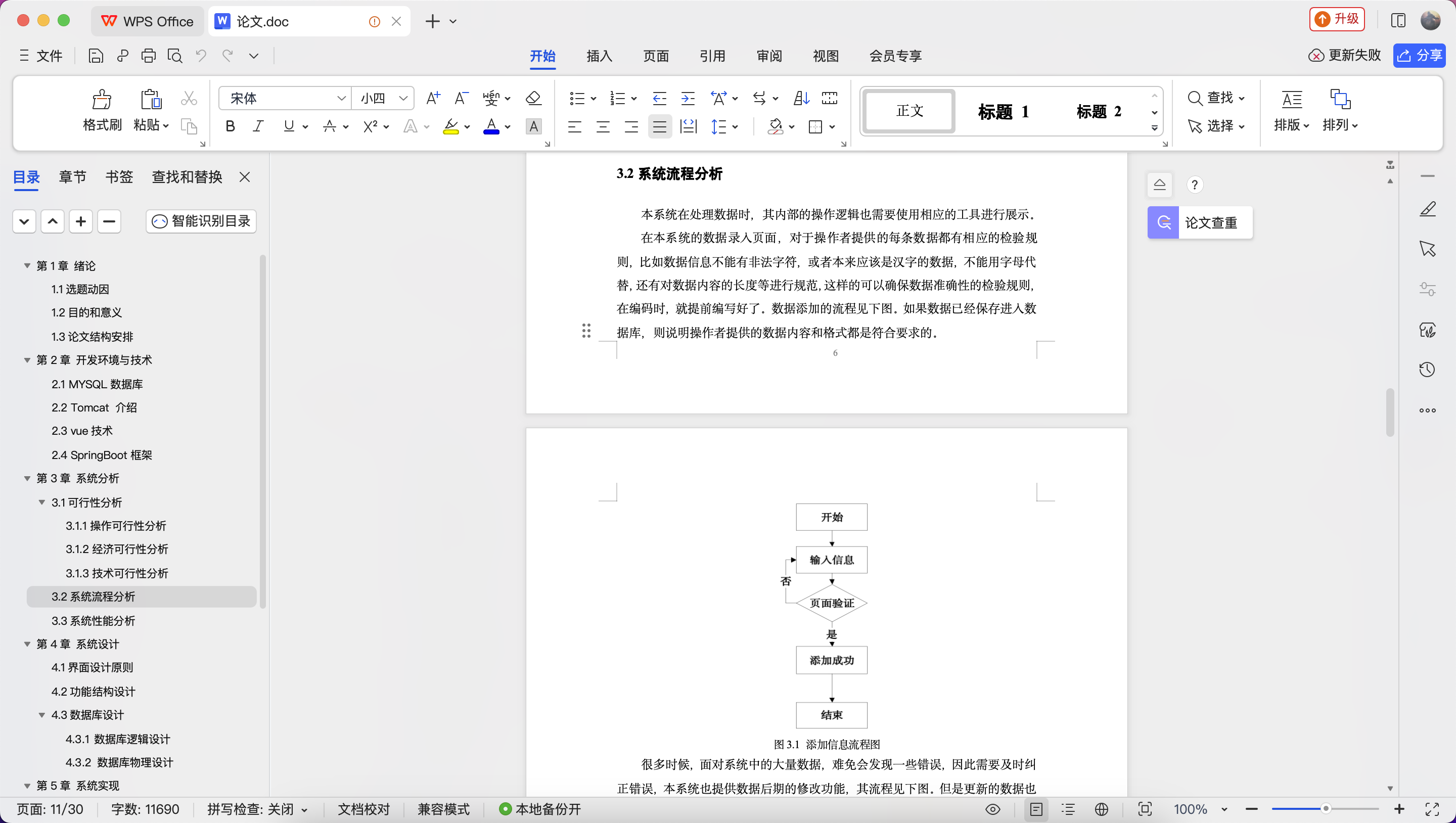Collapse the 第2章 开发环境与技术 outline node
Screen dimensions: 1456x823
(27, 360)
